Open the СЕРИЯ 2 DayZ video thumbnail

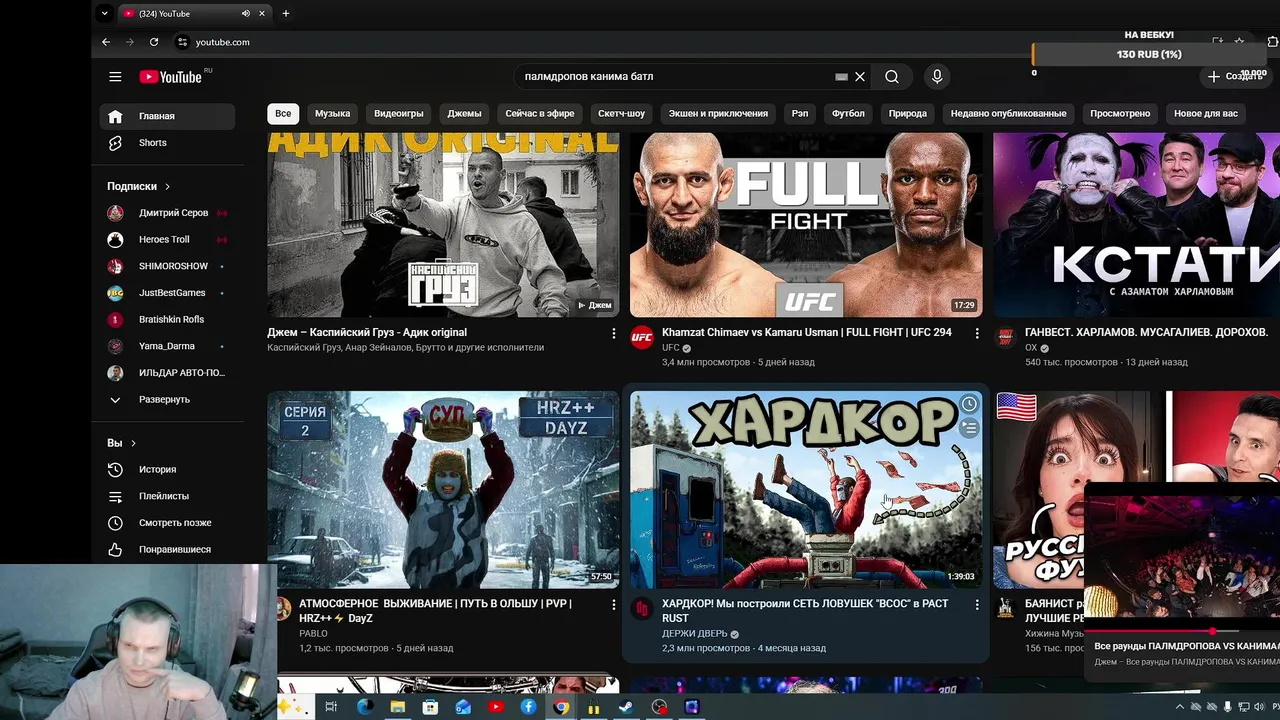(x=443, y=489)
